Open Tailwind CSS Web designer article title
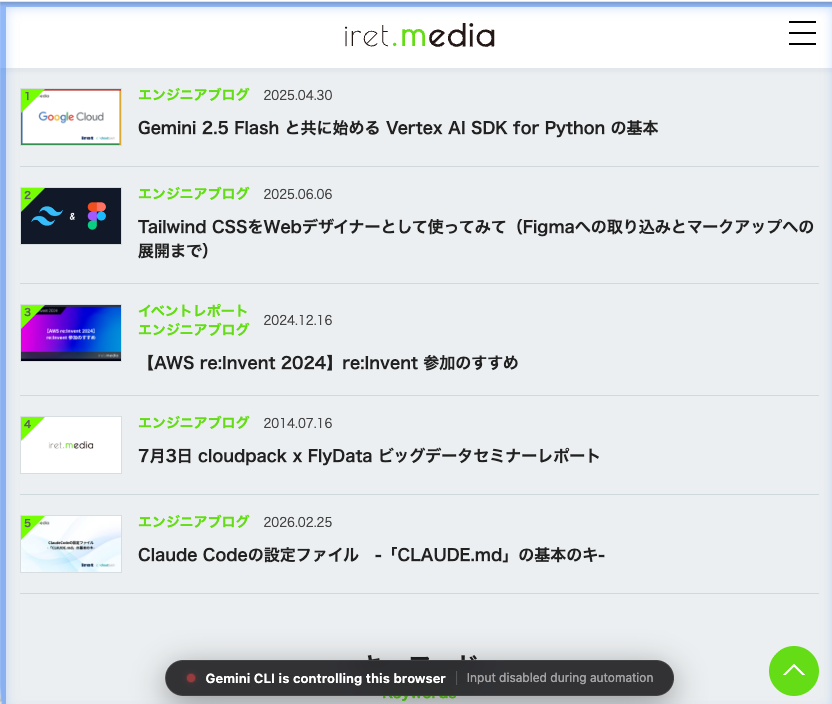This screenshot has width=832, height=704. (475, 239)
